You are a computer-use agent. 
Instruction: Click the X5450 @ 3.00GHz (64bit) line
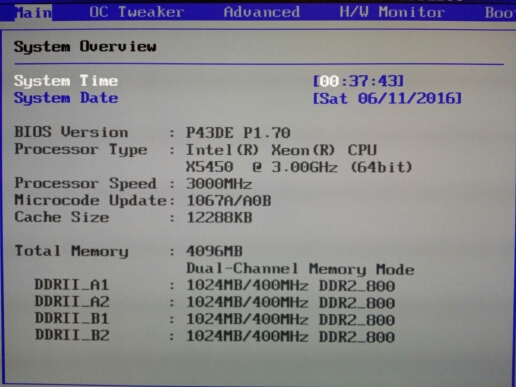(x=299, y=167)
